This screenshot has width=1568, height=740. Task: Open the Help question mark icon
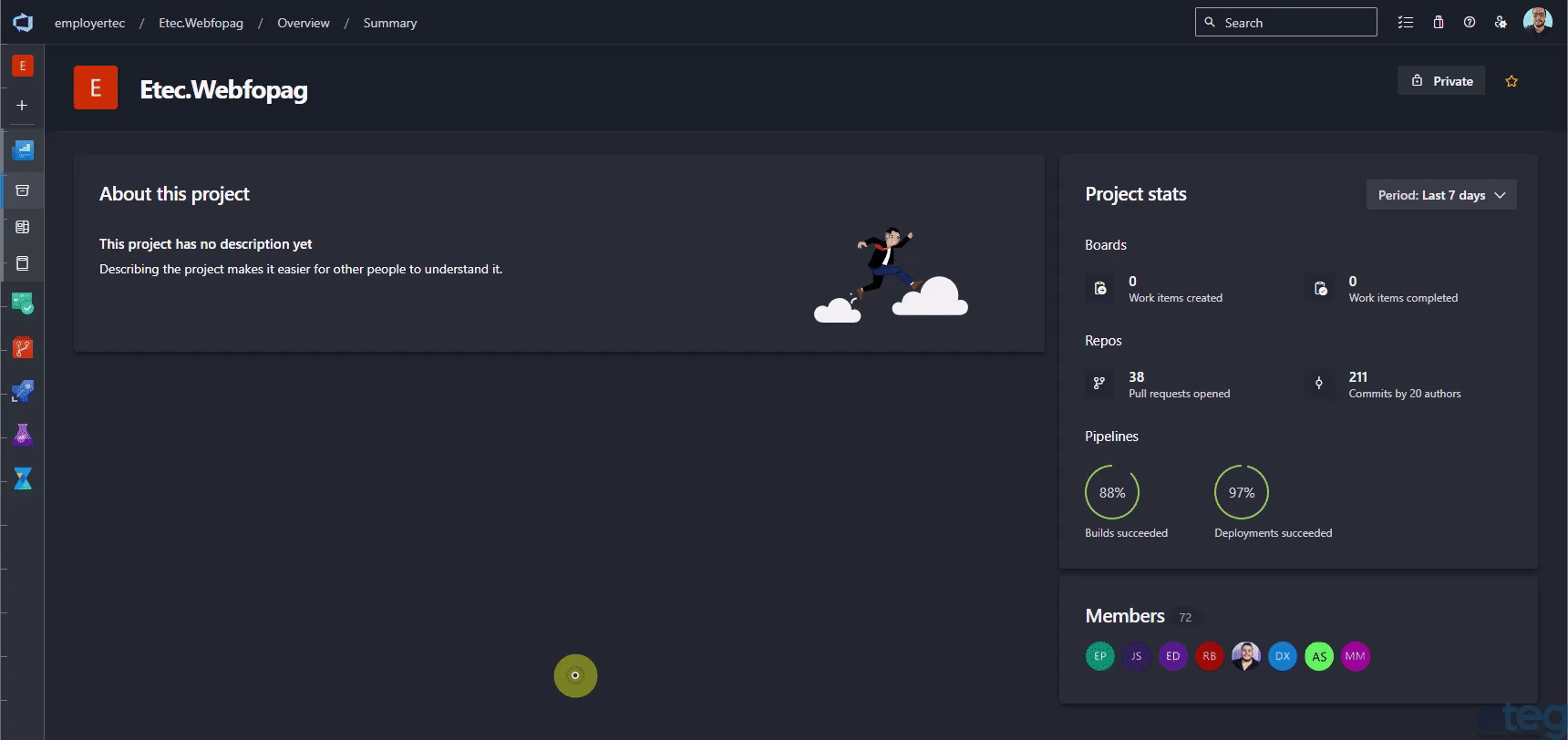1470,23
